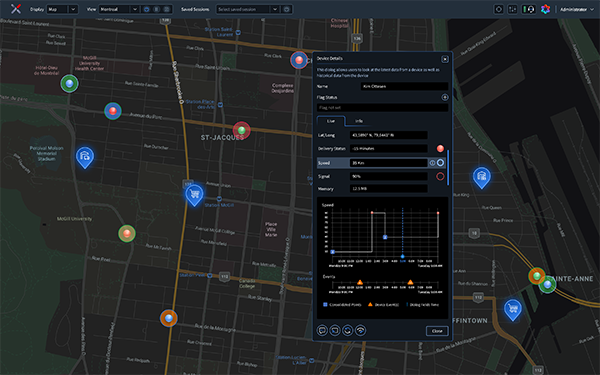600x375 pixels.
Task: Open the View dropdown showing Montreal
Action: pyautogui.click(x=119, y=9)
